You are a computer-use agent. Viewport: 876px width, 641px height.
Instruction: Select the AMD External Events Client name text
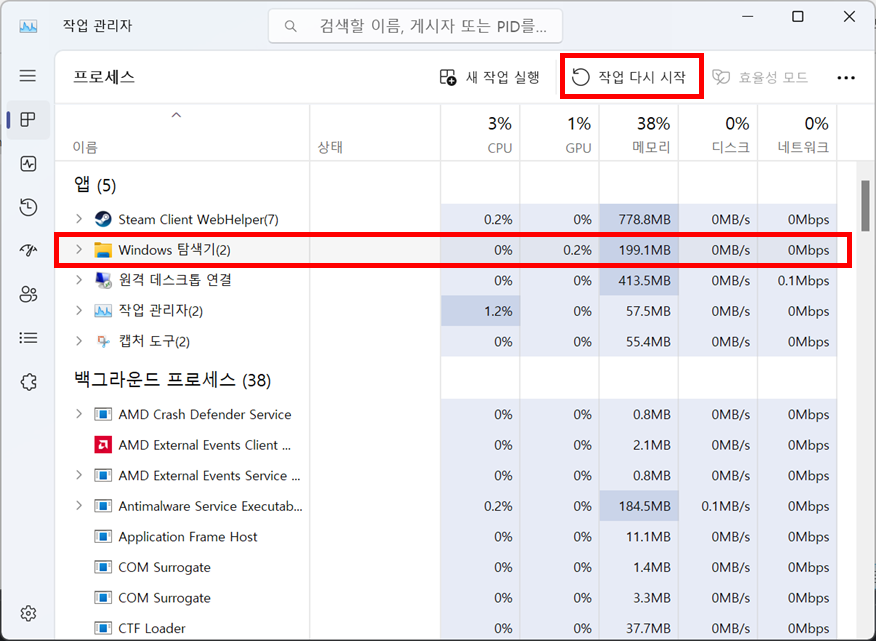click(x=204, y=445)
